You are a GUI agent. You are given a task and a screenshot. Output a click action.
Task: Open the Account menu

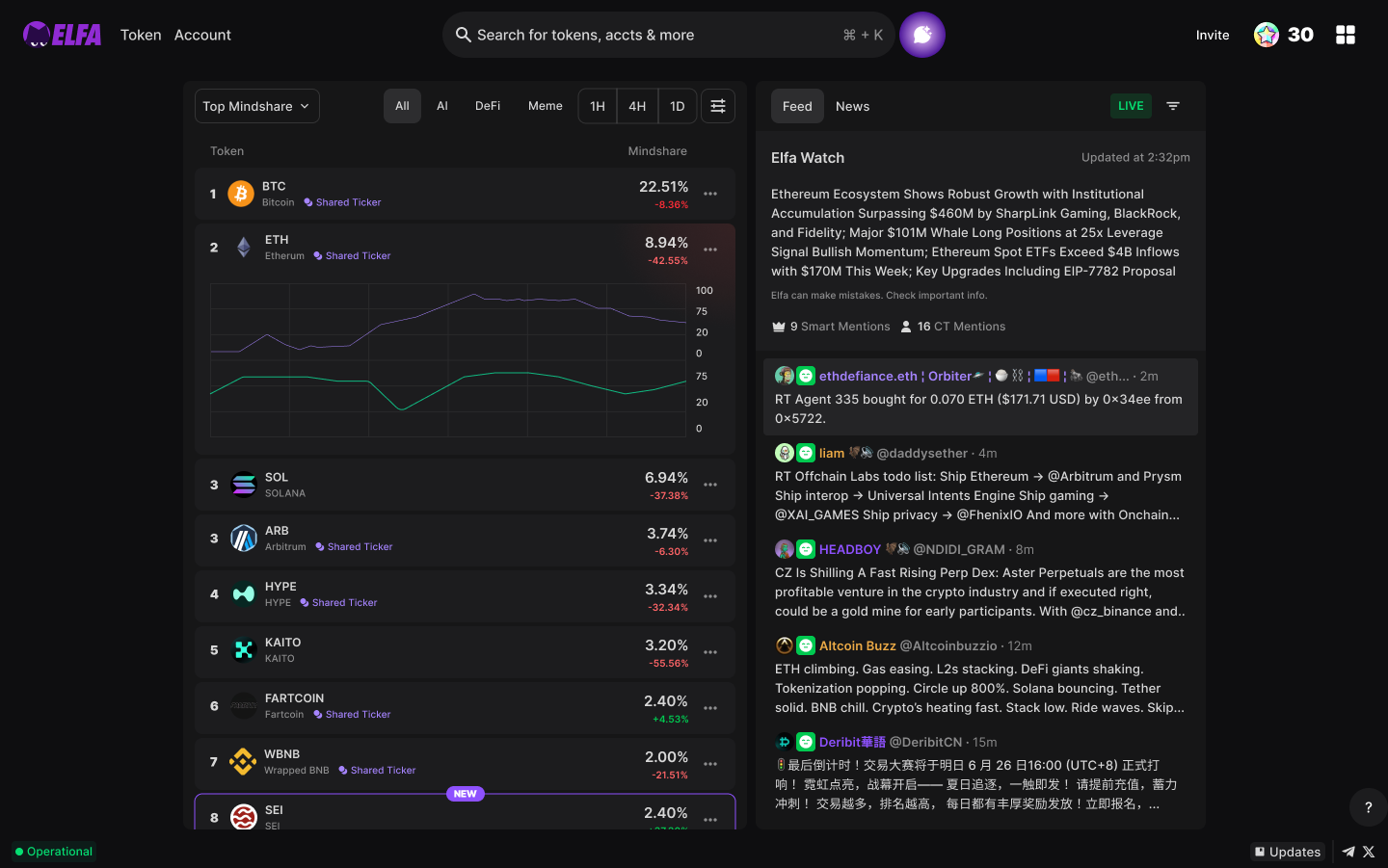(x=202, y=35)
